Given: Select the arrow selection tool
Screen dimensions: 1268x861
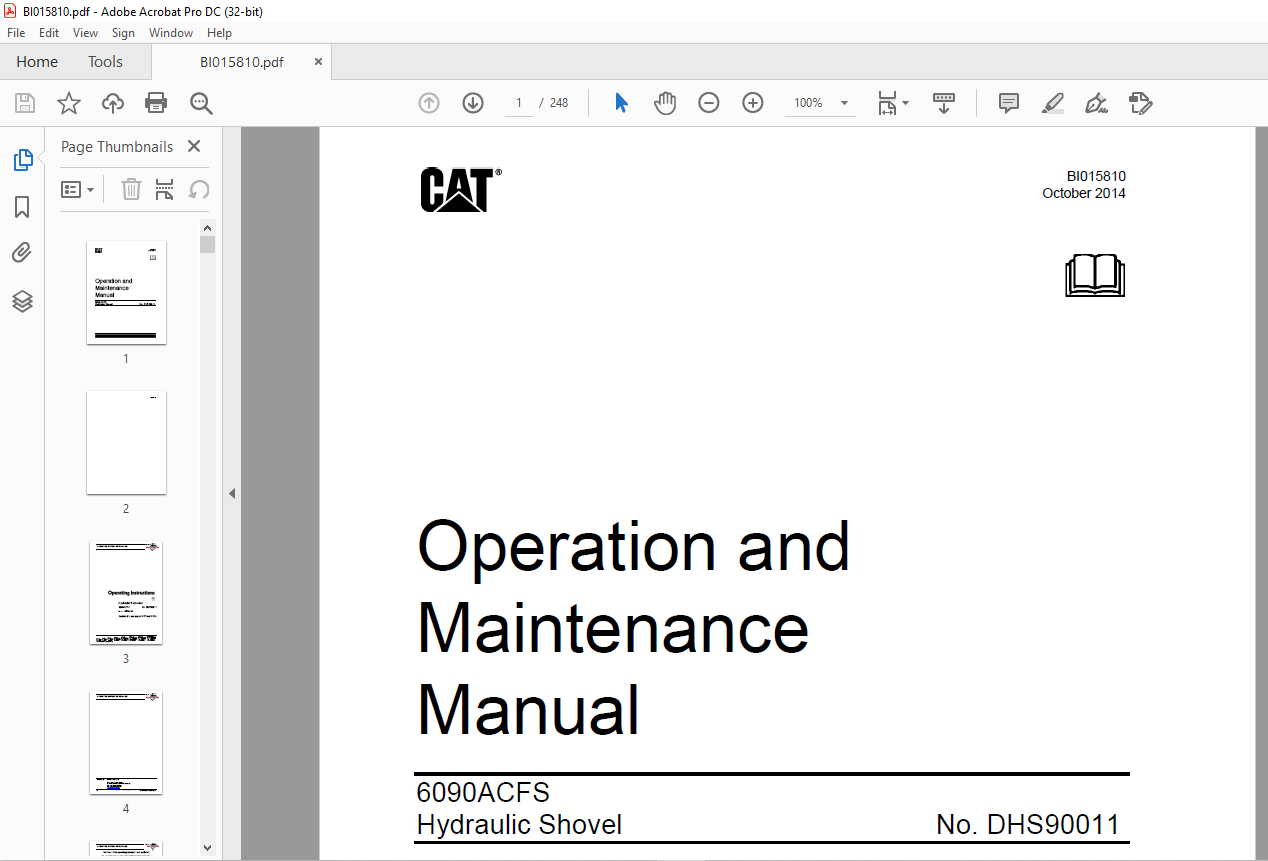Looking at the screenshot, I should coord(621,103).
